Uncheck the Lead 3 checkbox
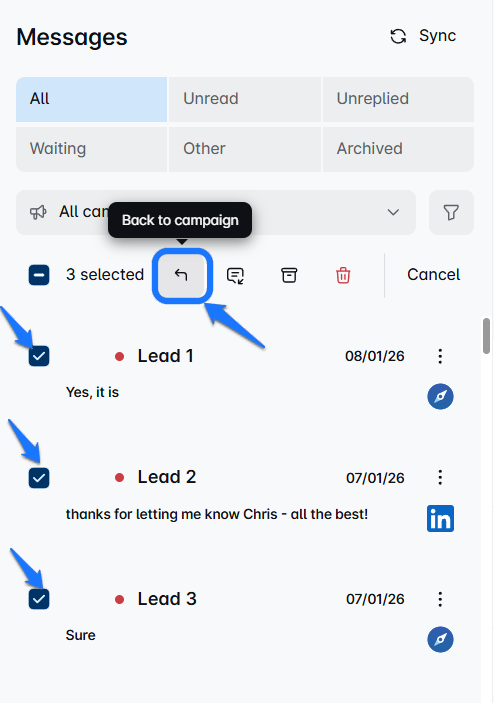This screenshot has width=494, height=703. [x=39, y=599]
